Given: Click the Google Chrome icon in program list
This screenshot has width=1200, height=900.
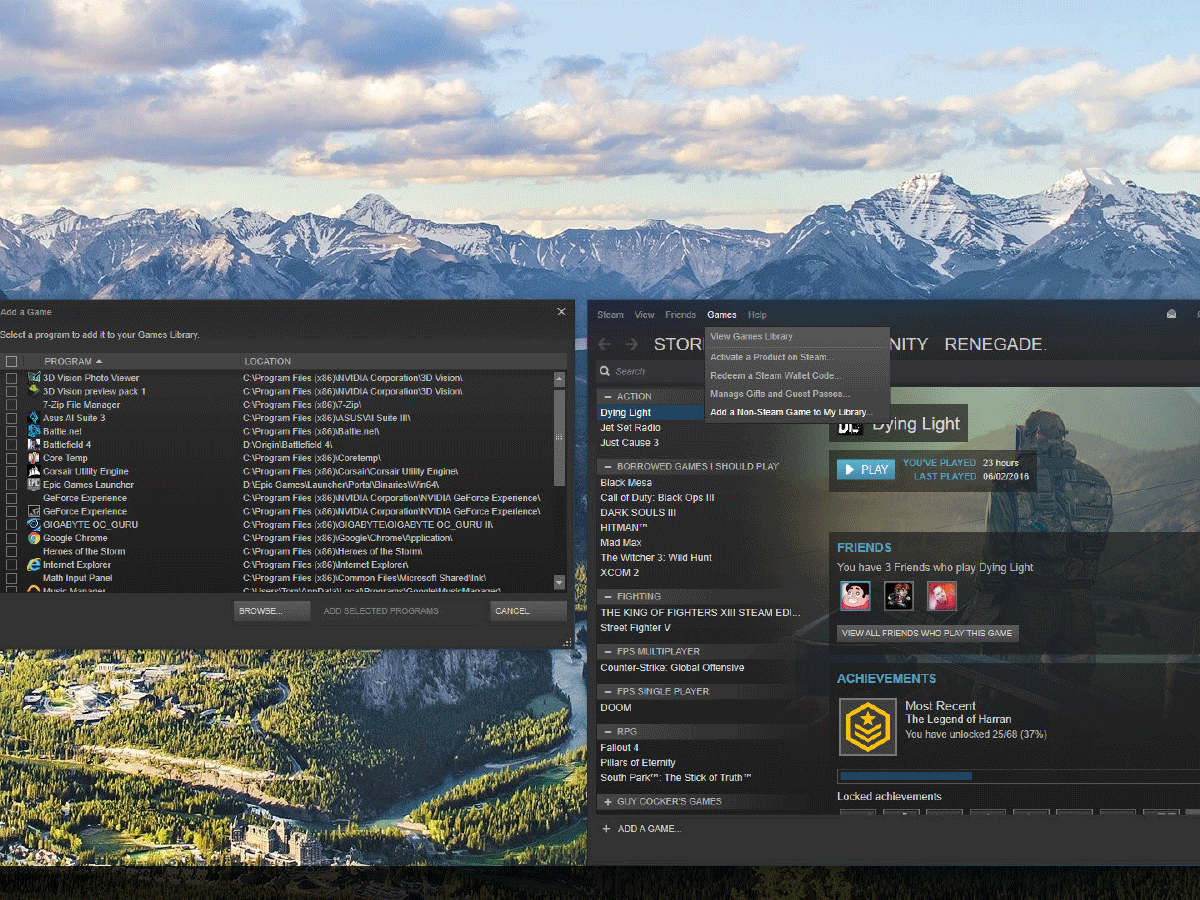Looking at the screenshot, I should (34, 538).
